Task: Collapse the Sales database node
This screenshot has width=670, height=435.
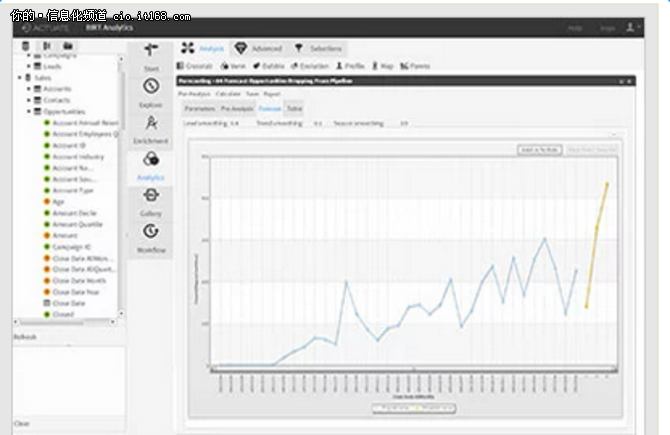Action: [x=20, y=78]
